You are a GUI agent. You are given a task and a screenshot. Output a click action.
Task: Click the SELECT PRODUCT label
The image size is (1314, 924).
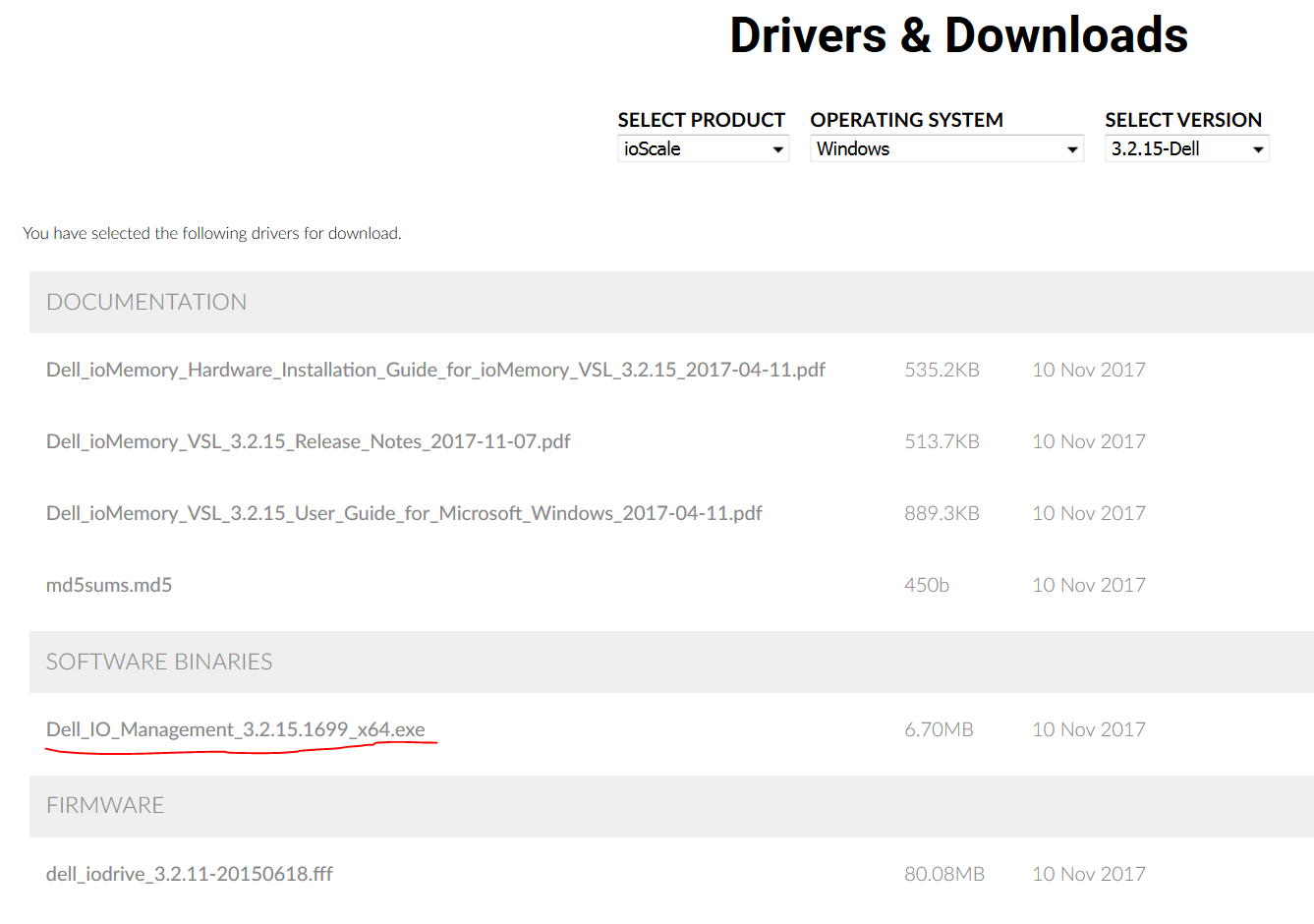[x=701, y=120]
